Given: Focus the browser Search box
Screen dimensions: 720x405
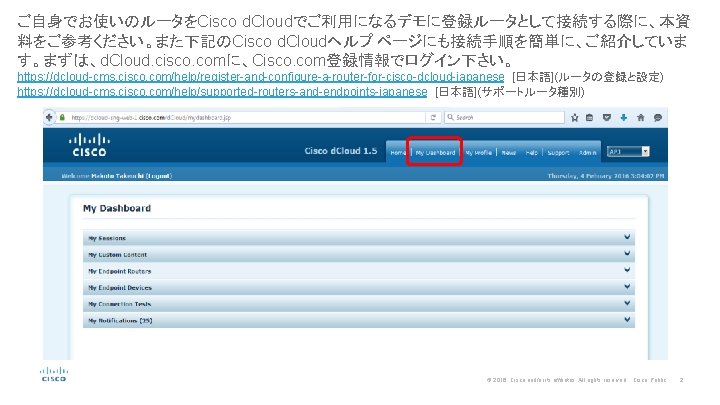Looking at the screenshot, I should 504,118.
